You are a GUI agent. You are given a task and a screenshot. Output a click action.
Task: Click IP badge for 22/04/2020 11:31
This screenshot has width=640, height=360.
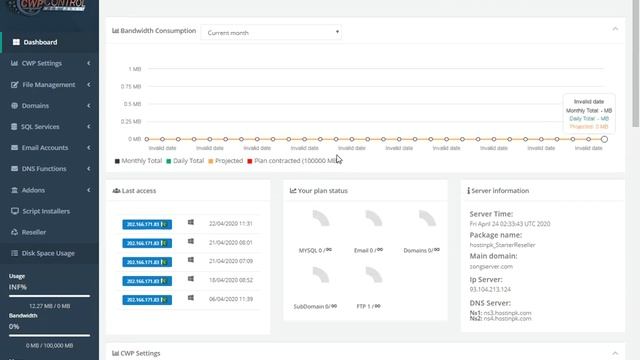tap(147, 224)
